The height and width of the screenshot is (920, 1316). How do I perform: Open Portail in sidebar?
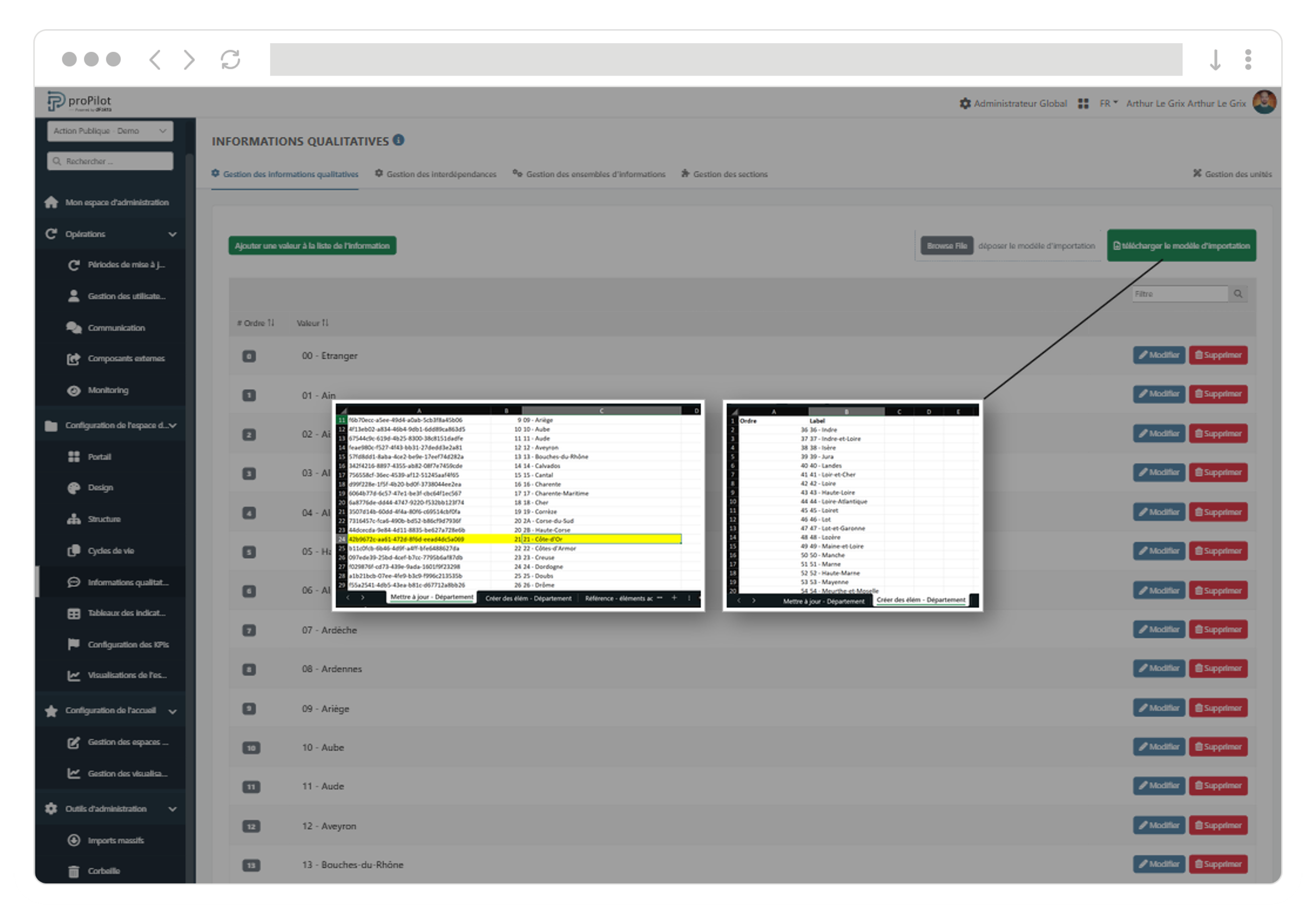pyautogui.click(x=90, y=457)
